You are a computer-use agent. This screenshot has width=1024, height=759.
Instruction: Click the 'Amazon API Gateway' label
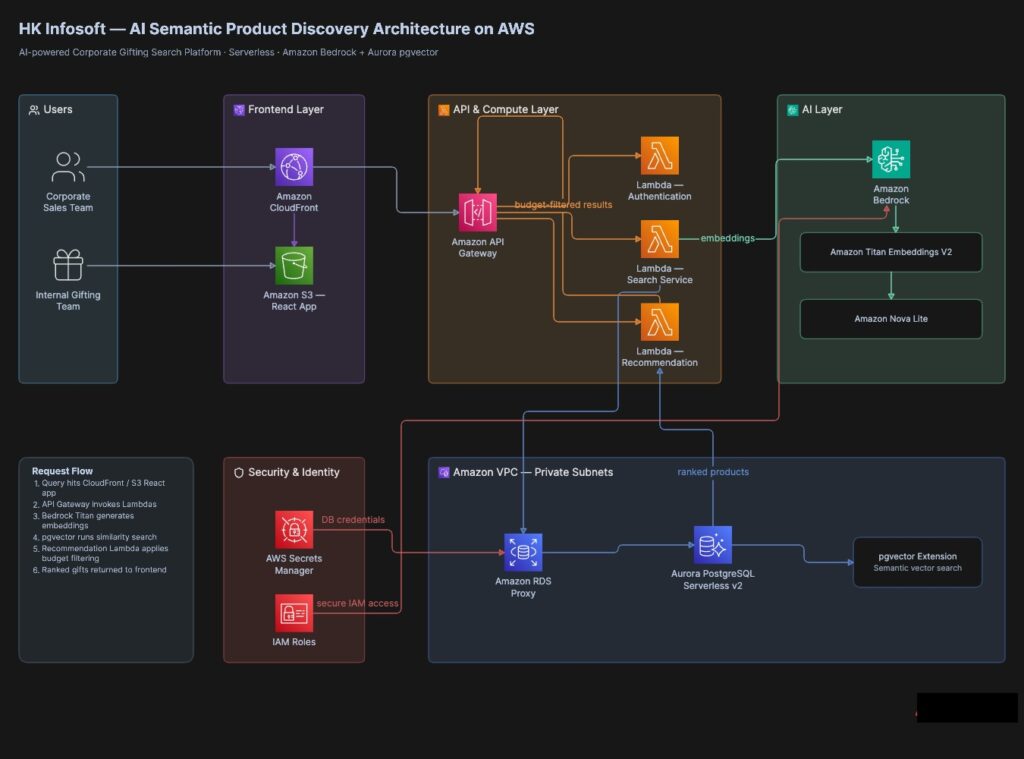click(x=477, y=248)
